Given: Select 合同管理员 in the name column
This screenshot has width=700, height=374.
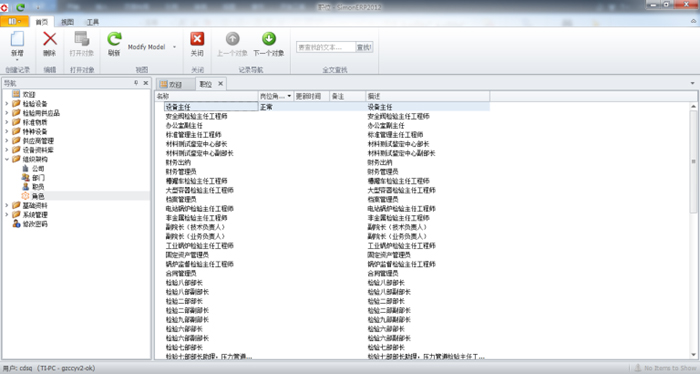Looking at the screenshot, I should tap(181, 273).
